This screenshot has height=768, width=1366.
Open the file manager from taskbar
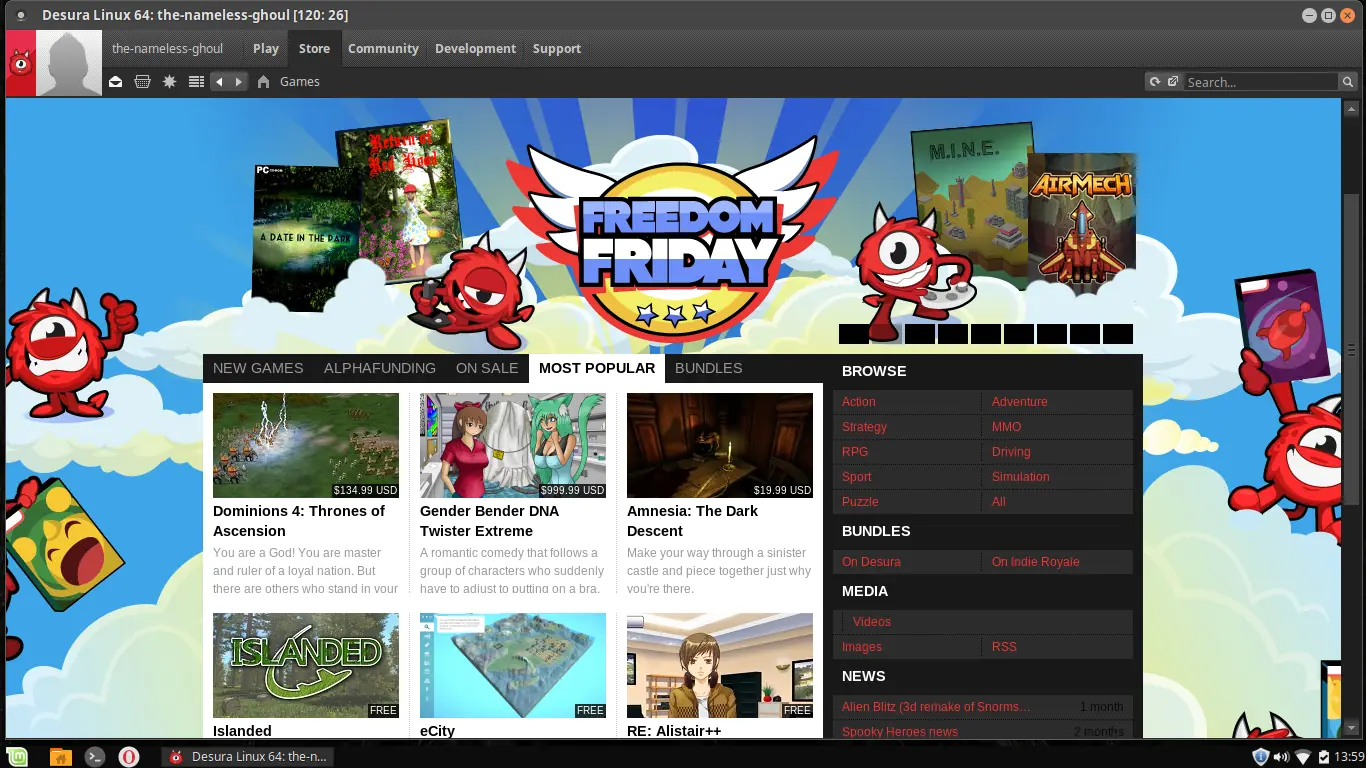61,757
